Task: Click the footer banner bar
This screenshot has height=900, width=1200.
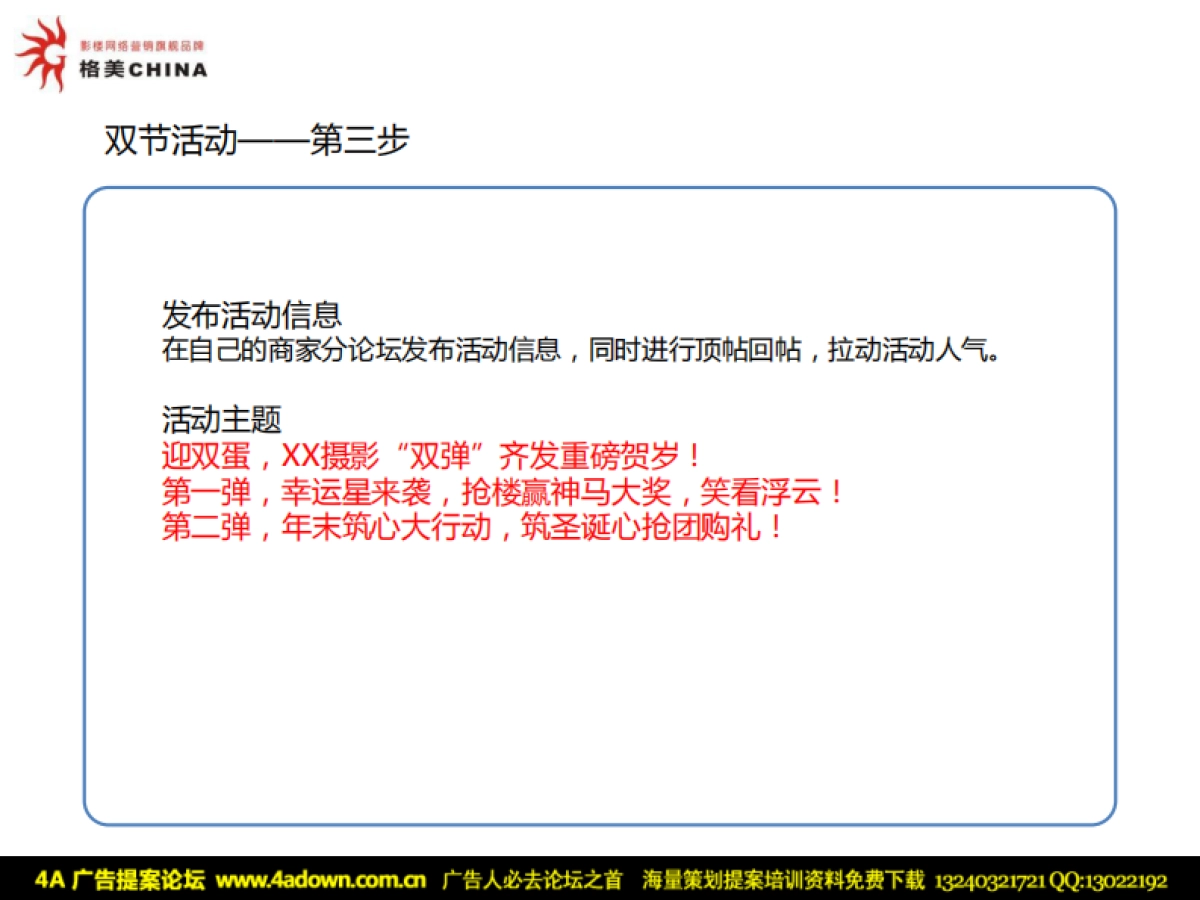Action: click(x=600, y=868)
